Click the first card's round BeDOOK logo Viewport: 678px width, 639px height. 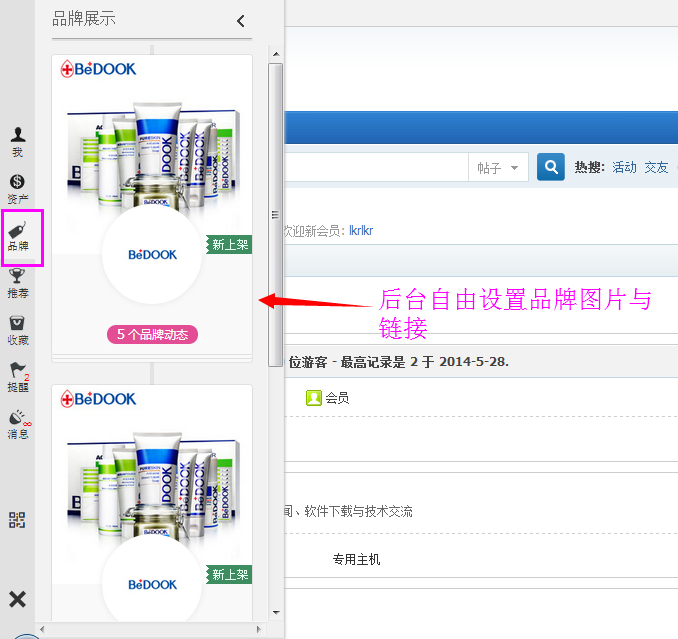tap(152, 254)
